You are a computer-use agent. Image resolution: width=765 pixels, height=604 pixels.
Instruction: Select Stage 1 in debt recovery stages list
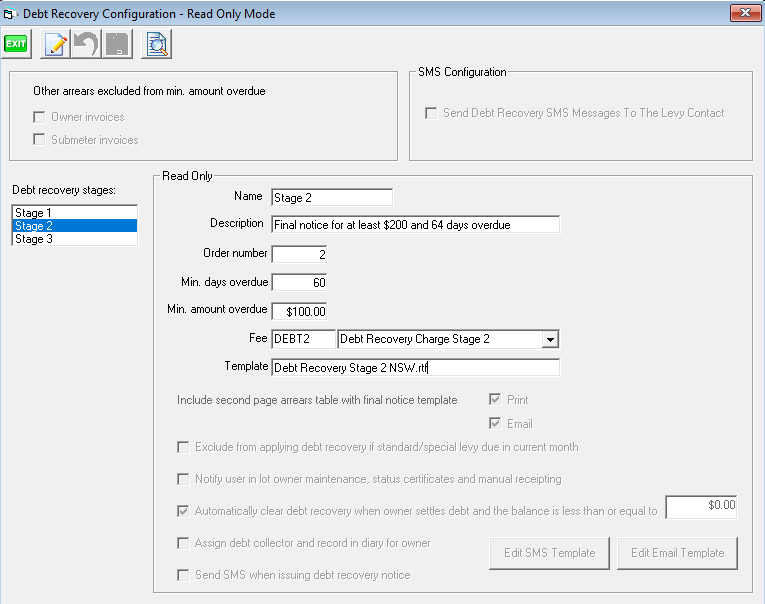75,213
